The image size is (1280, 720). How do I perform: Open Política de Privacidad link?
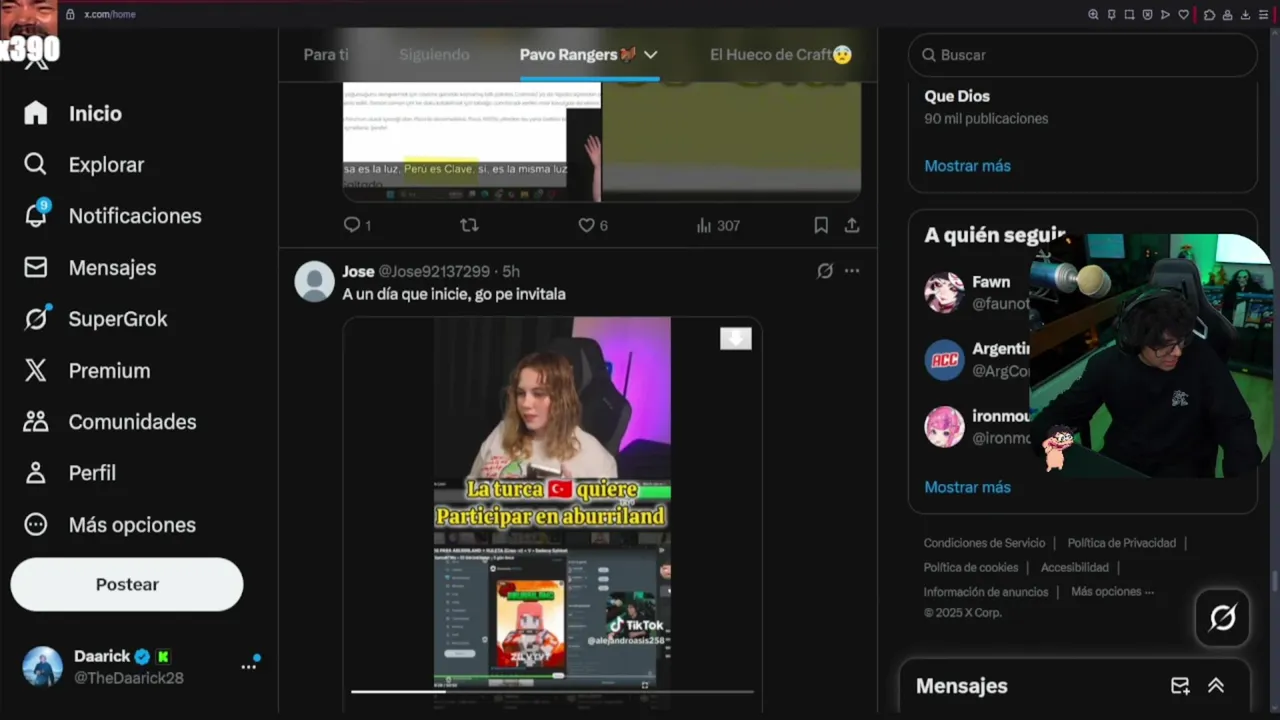[x=1121, y=543]
